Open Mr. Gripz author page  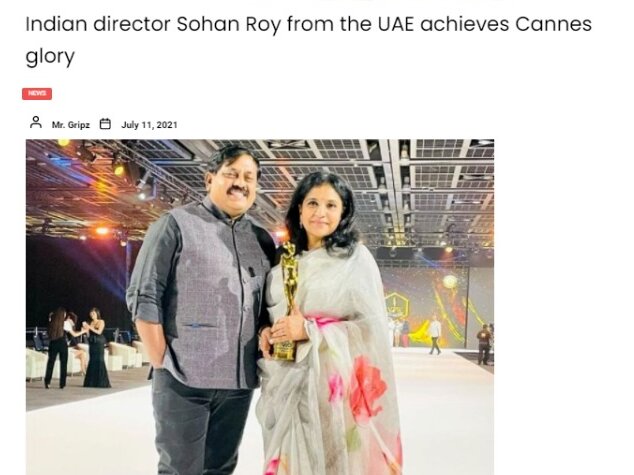pos(71,125)
